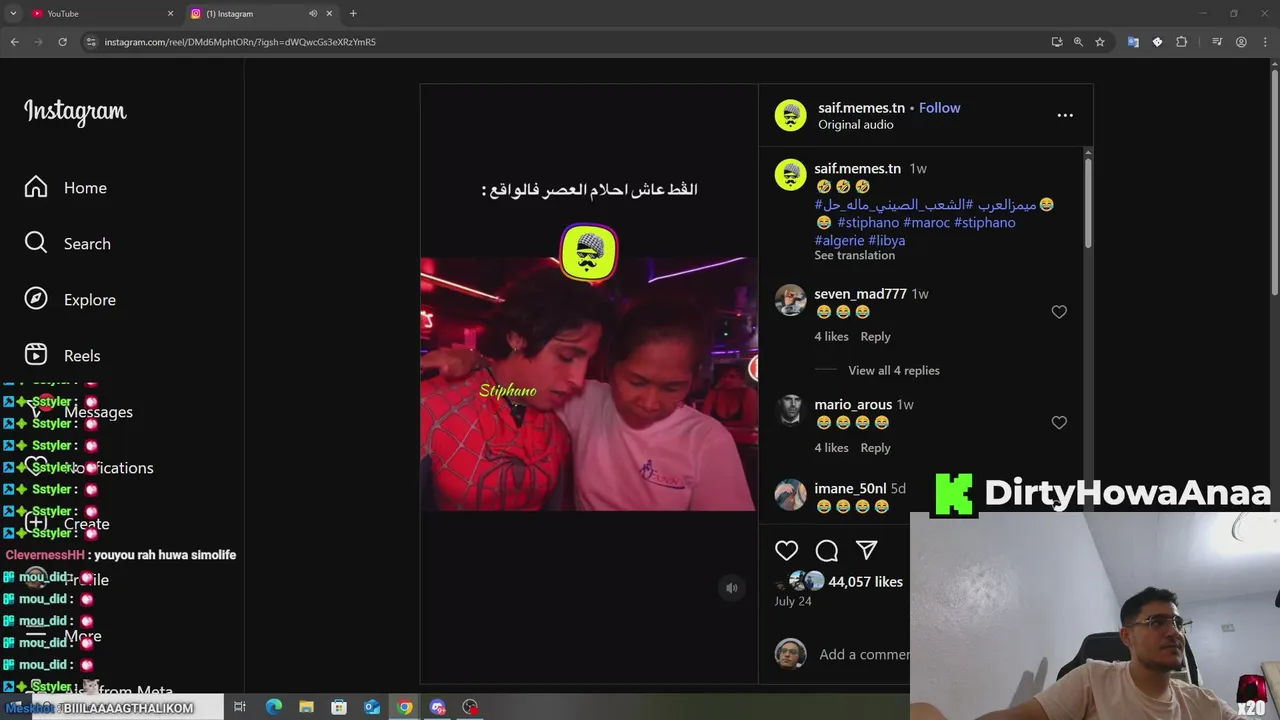Open the browser zoom magnifier icon

(x=1078, y=42)
